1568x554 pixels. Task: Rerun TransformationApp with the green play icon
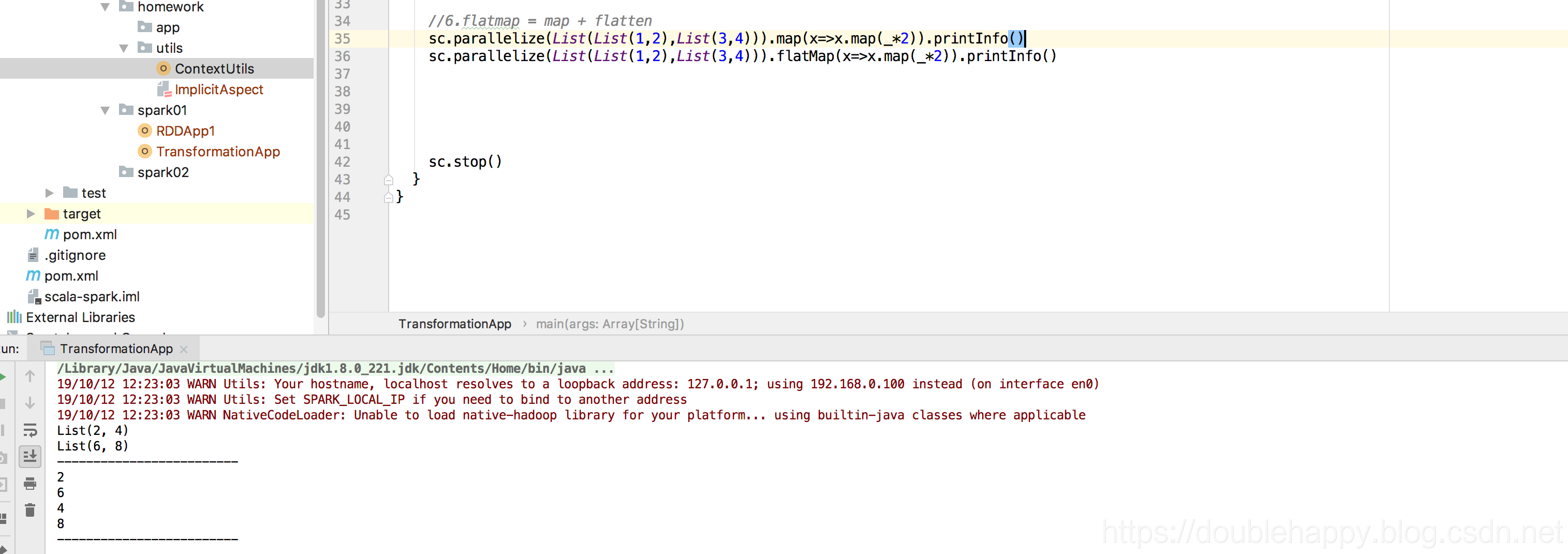click(x=3, y=377)
